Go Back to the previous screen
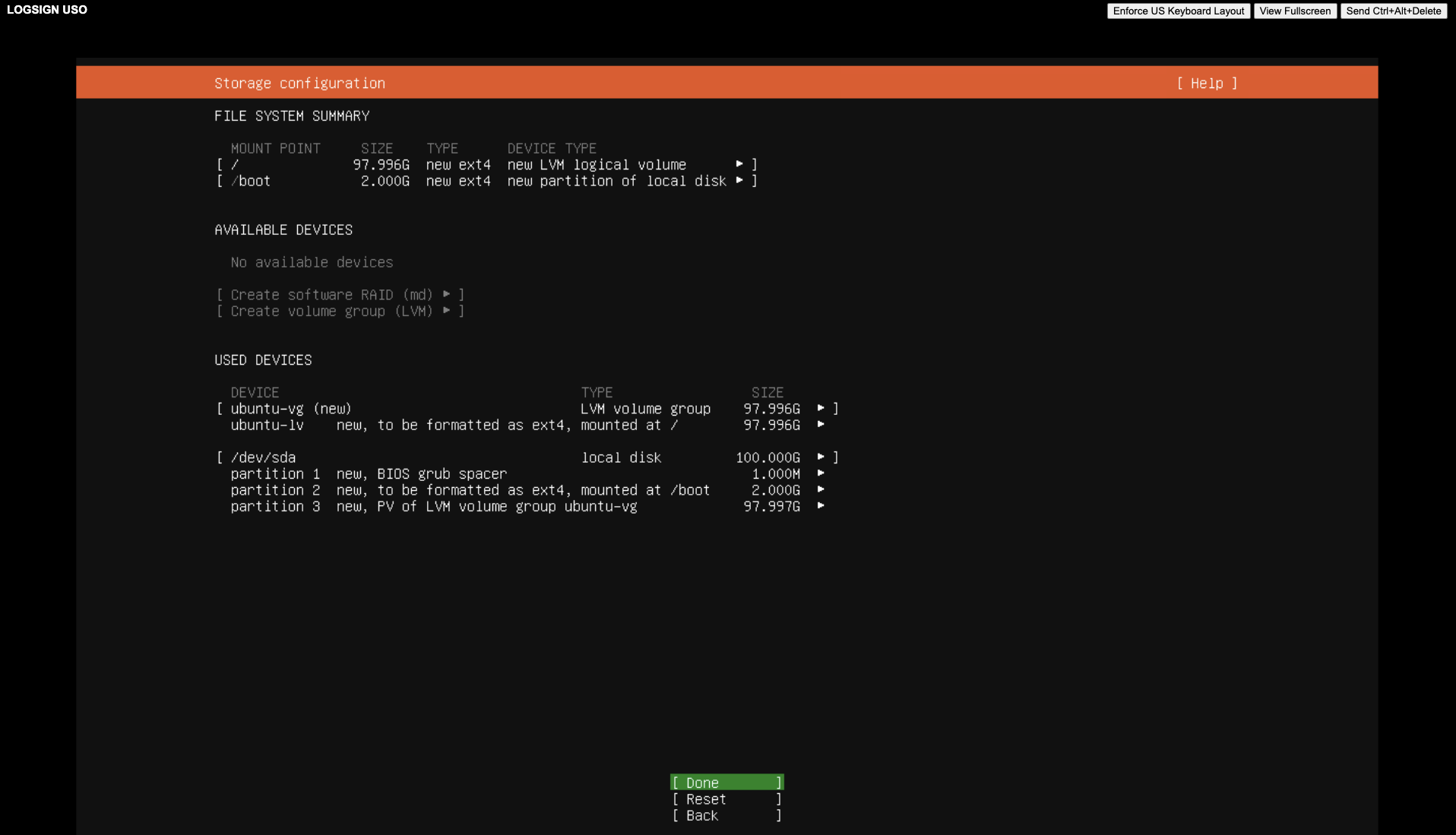The height and width of the screenshot is (835, 1456). click(727, 815)
